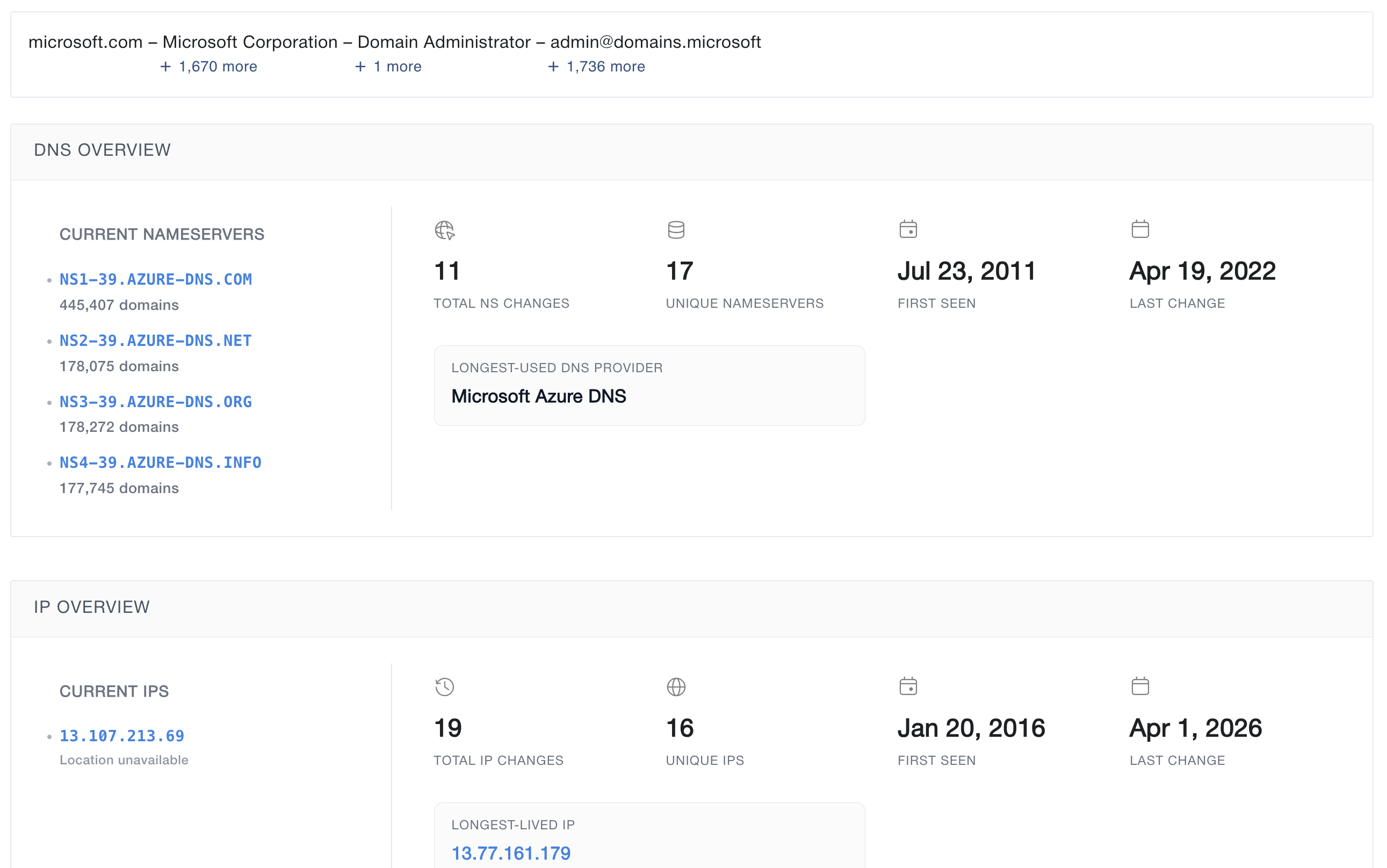This screenshot has height=868, width=1387.
Task: Click the '16' unique IPs value
Action: point(680,728)
